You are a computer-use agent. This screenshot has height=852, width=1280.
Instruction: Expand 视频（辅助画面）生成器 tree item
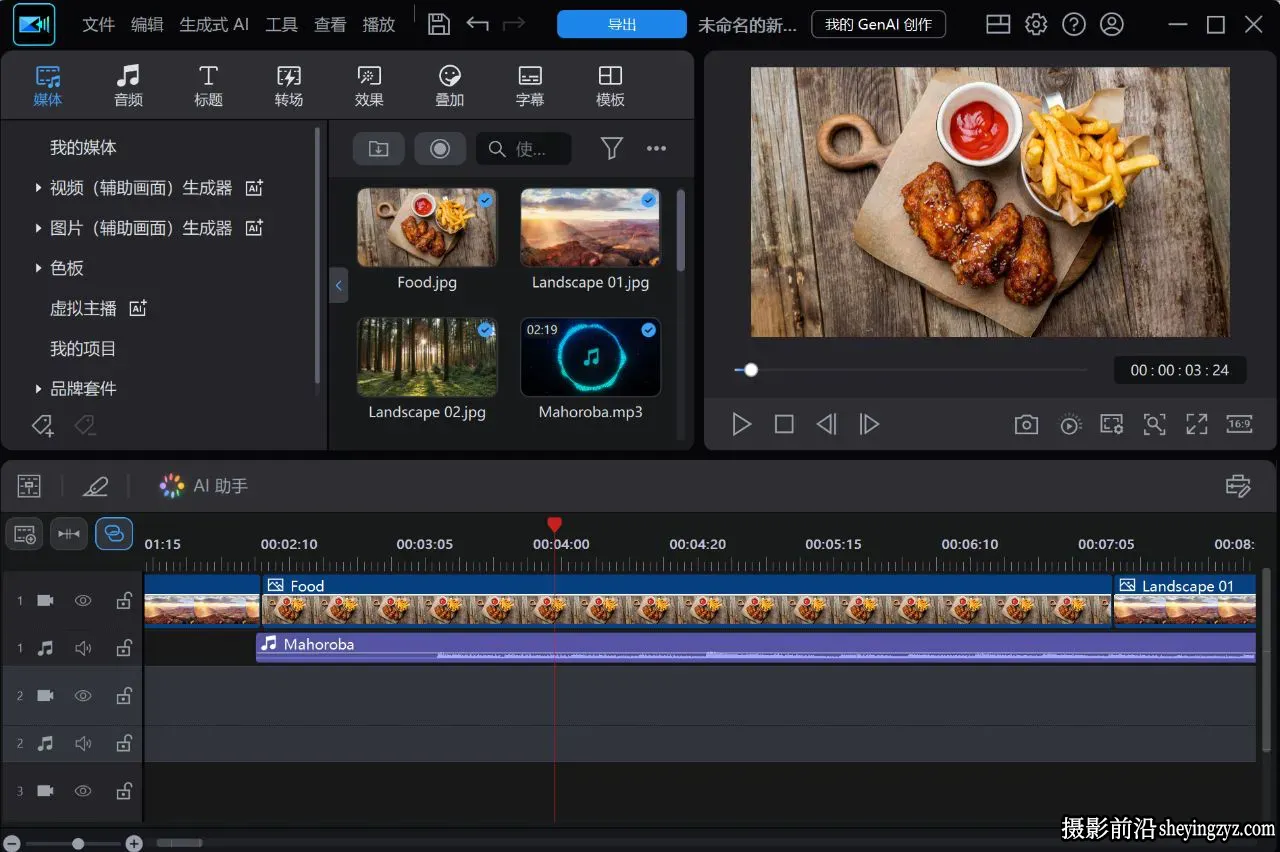point(38,187)
